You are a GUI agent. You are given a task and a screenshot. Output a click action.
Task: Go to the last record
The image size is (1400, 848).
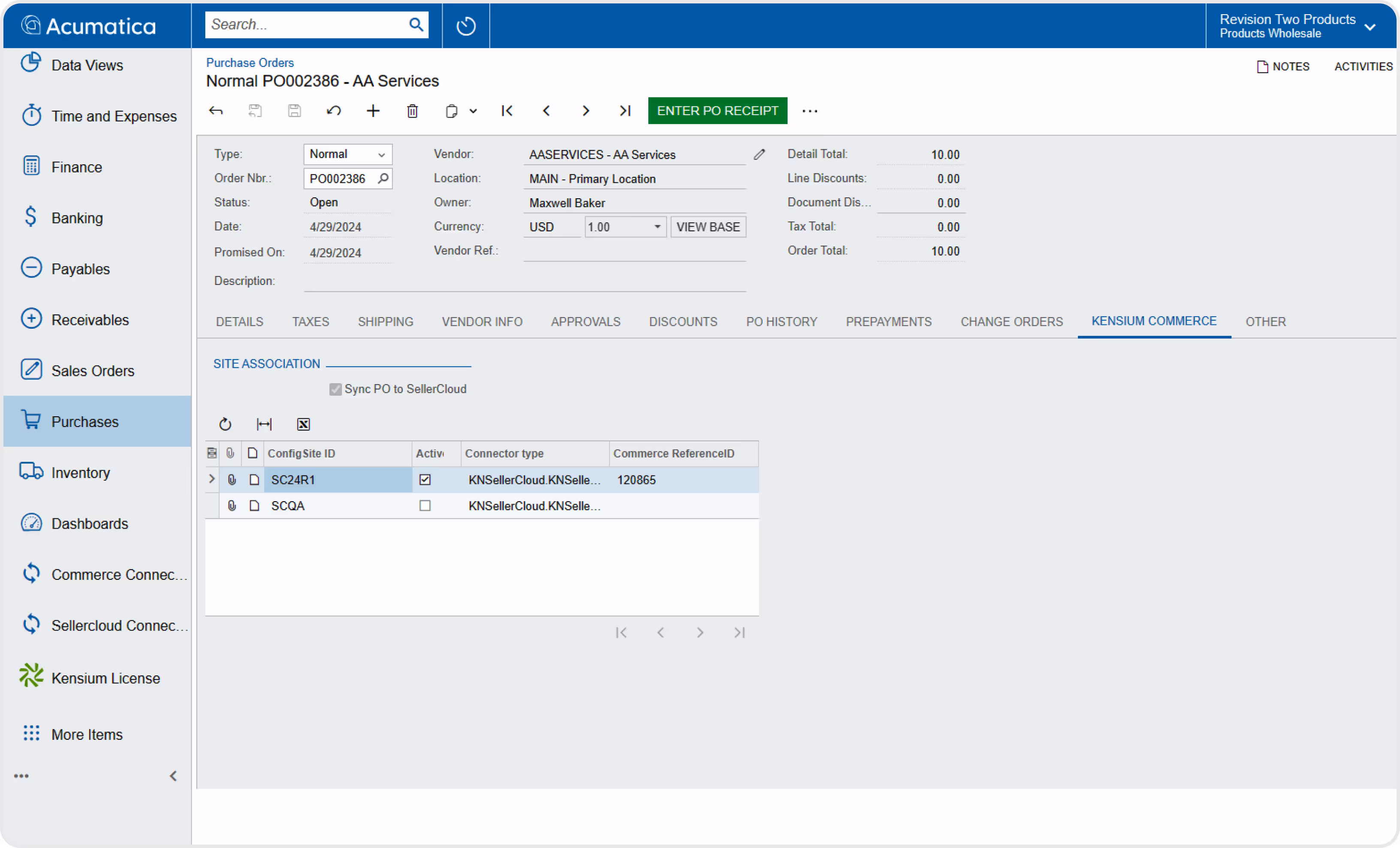click(625, 111)
